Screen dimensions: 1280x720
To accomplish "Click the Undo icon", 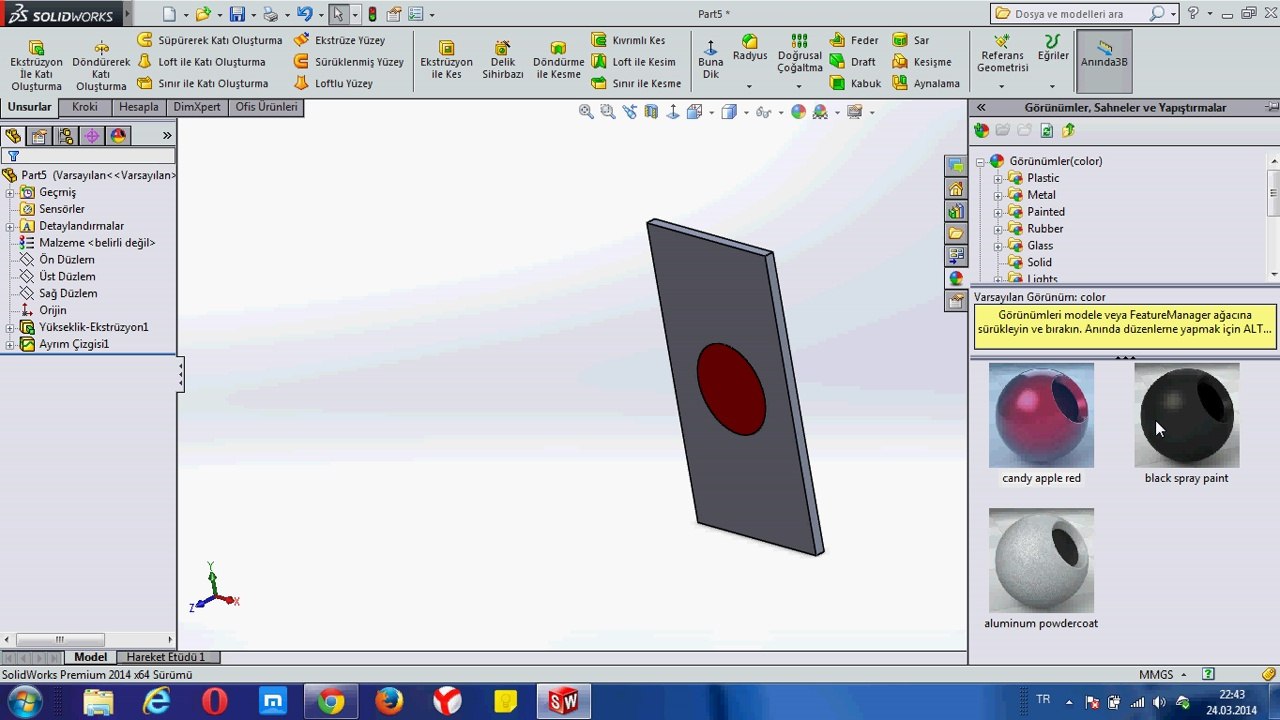I will coord(305,14).
